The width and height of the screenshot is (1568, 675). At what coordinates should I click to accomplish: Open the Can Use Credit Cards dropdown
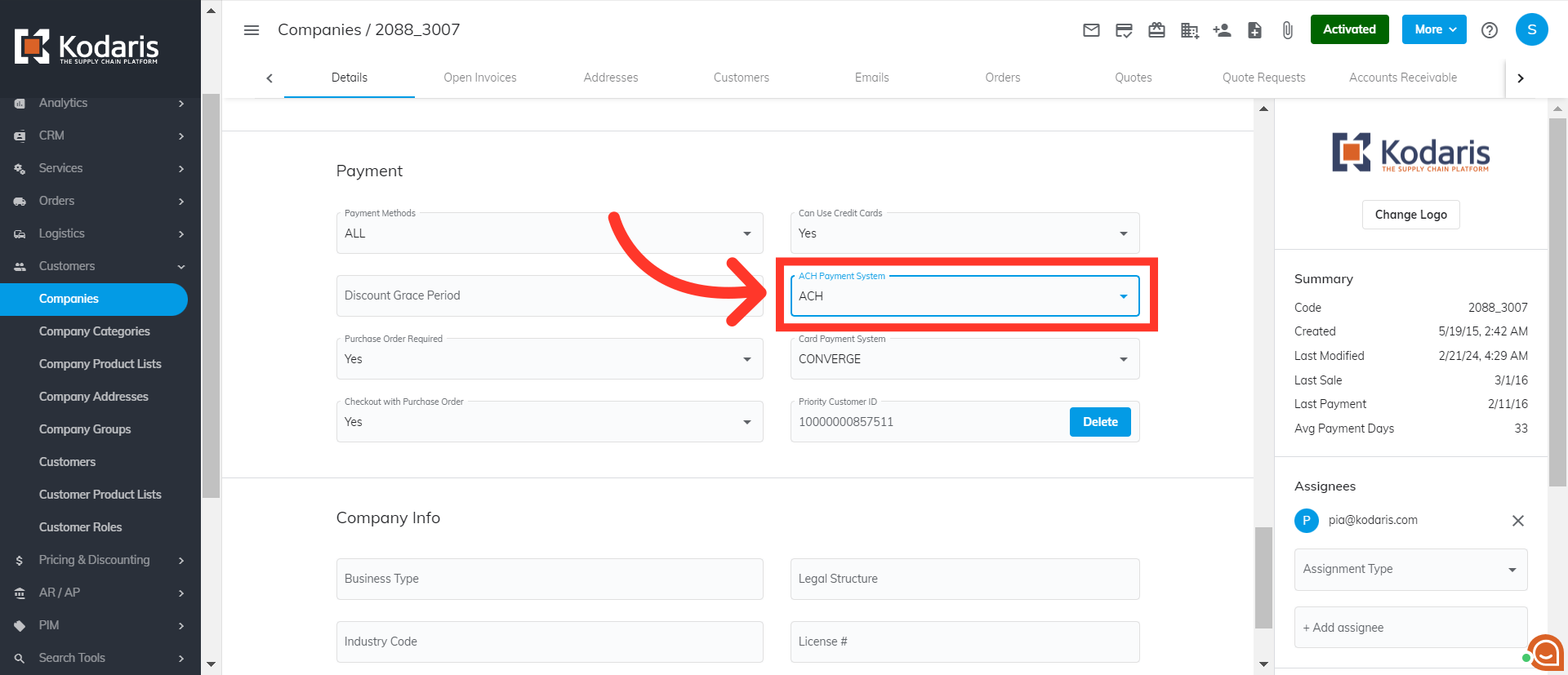coord(964,233)
